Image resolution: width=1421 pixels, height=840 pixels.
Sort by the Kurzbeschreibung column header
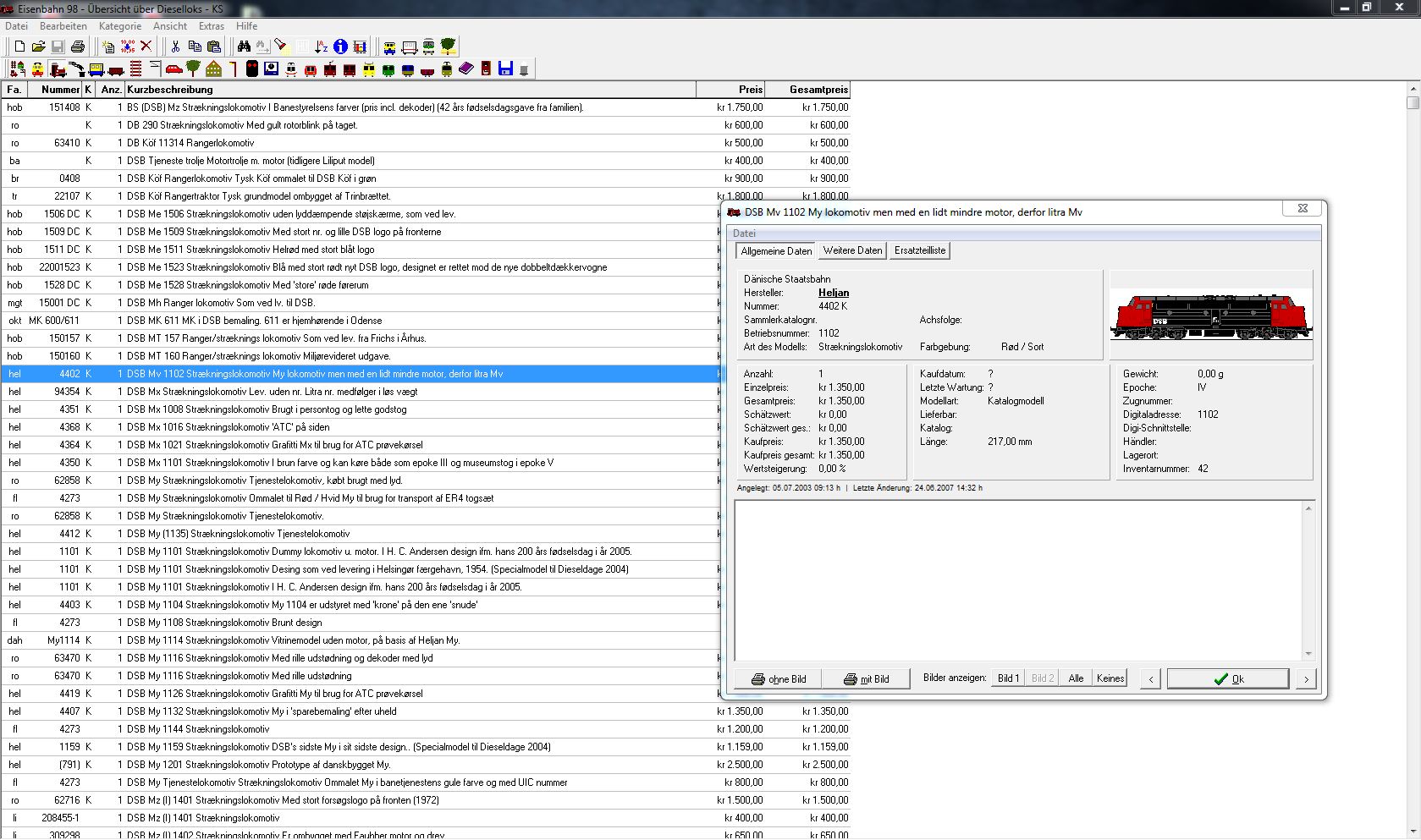pos(410,90)
